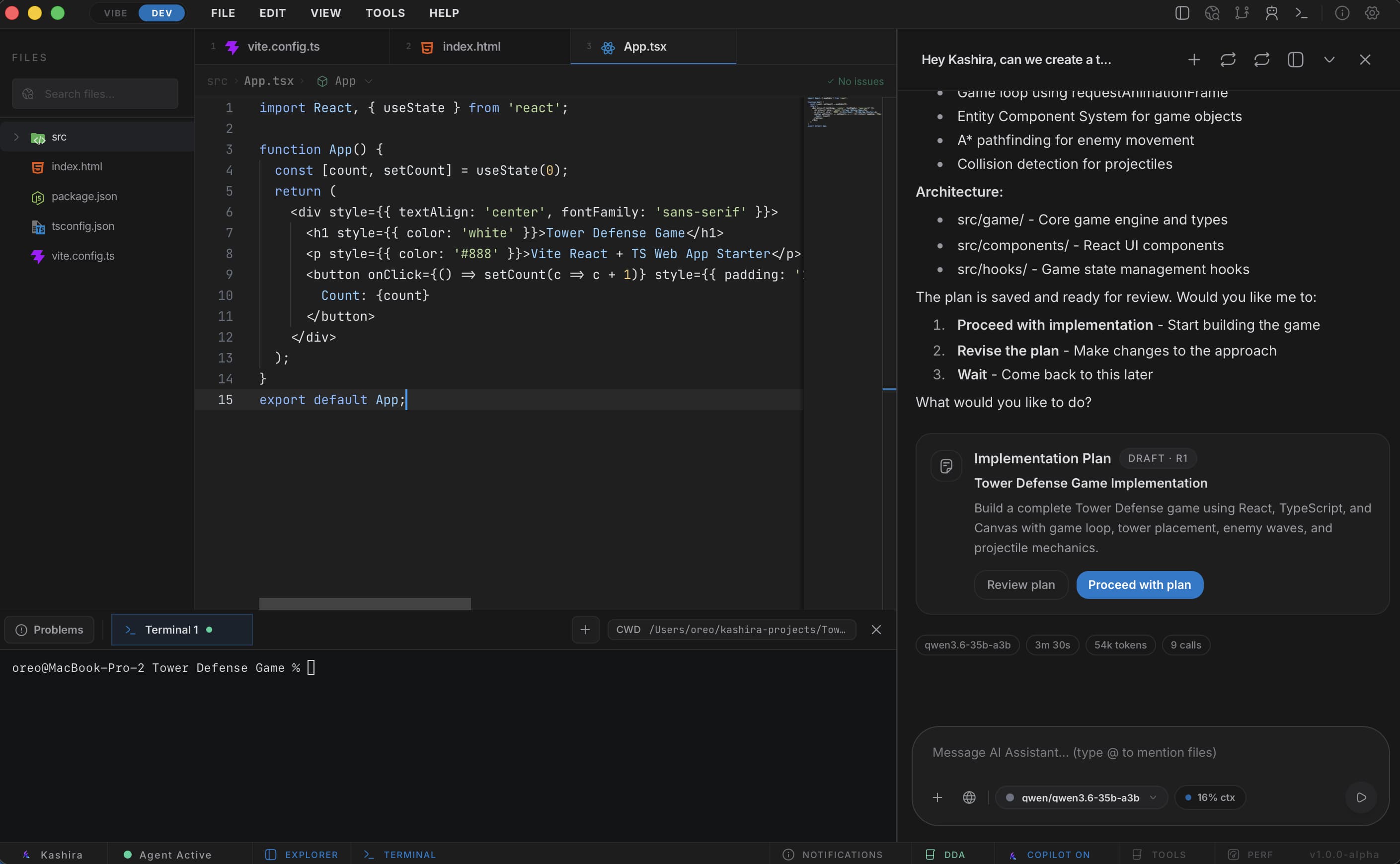The image size is (1400, 864).
Task: Click the DRAFT · R1 badge
Action: [x=1157, y=458]
